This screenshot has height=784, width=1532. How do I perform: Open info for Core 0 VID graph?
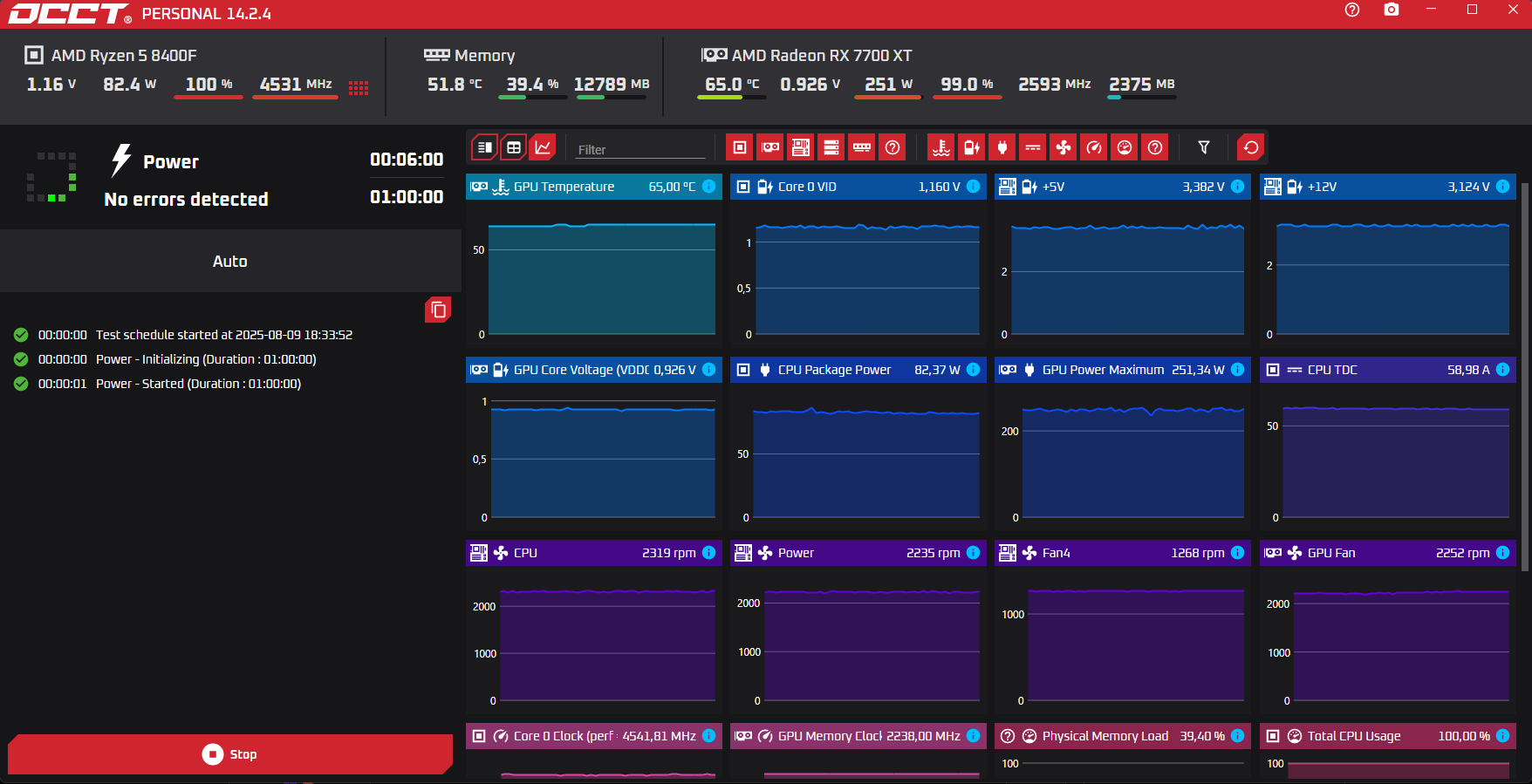pos(973,187)
